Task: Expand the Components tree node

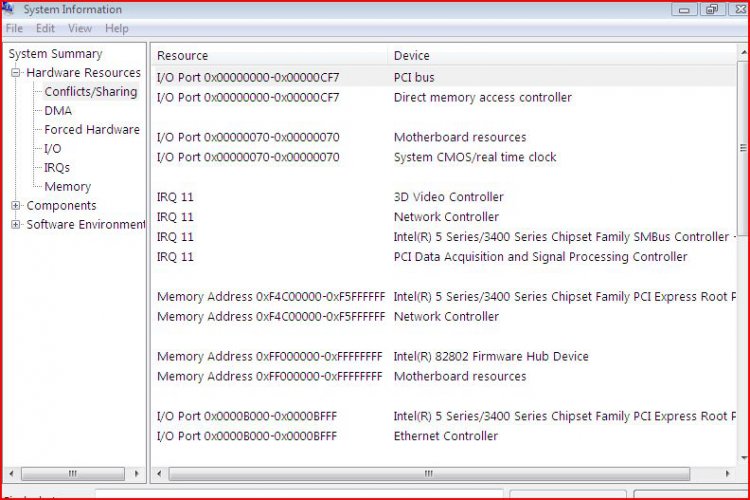Action: click(16, 206)
